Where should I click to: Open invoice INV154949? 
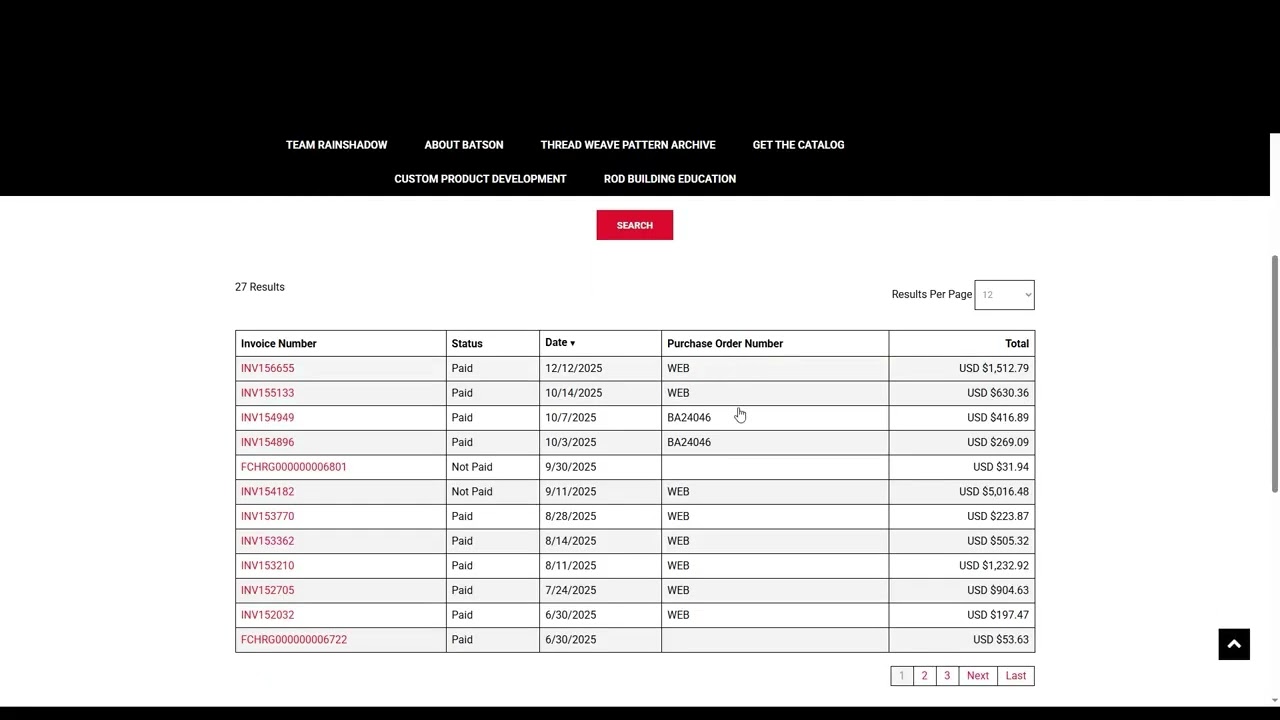tap(267, 418)
